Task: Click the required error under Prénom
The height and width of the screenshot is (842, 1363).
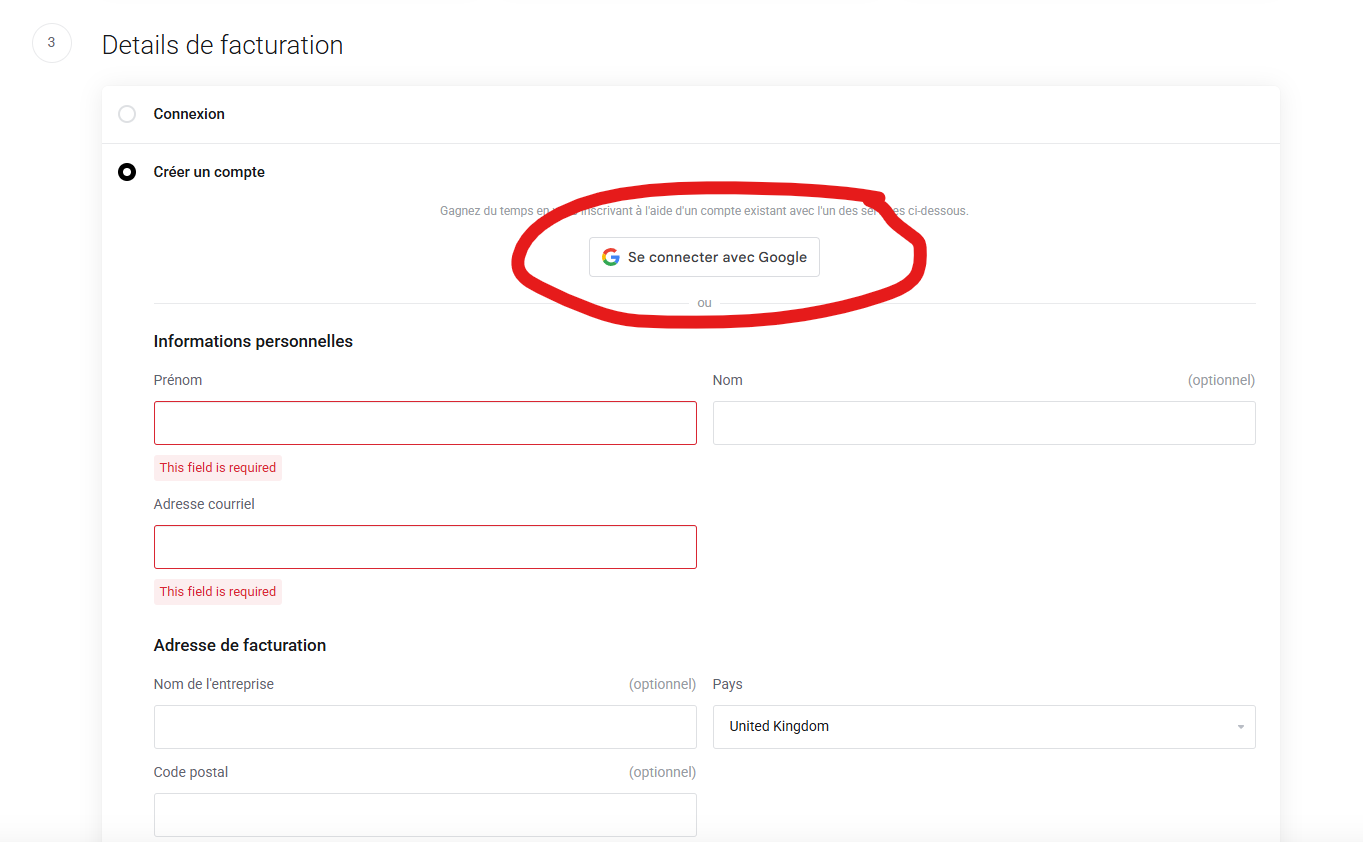Action: coord(218,468)
